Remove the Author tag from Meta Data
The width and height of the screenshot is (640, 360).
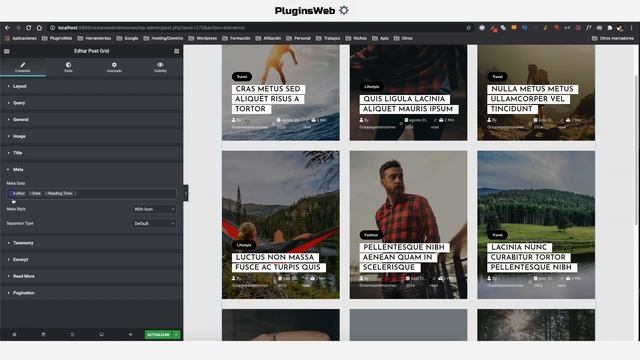point(11,193)
